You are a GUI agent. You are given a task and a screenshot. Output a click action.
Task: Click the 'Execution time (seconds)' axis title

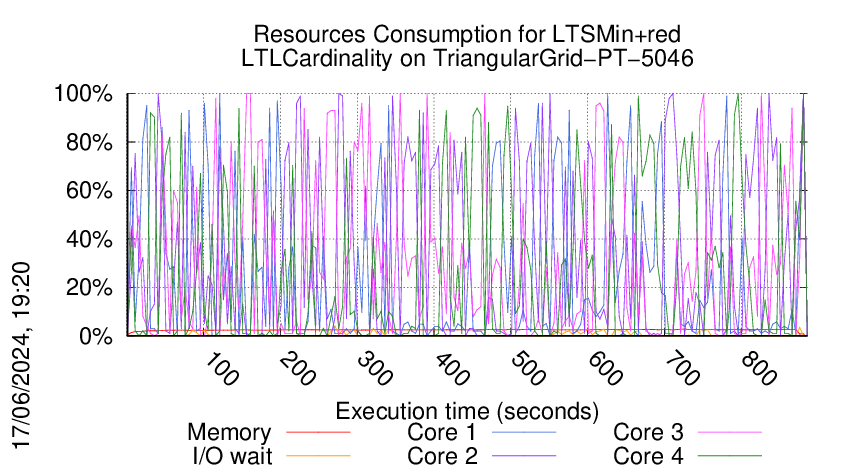(x=467, y=411)
